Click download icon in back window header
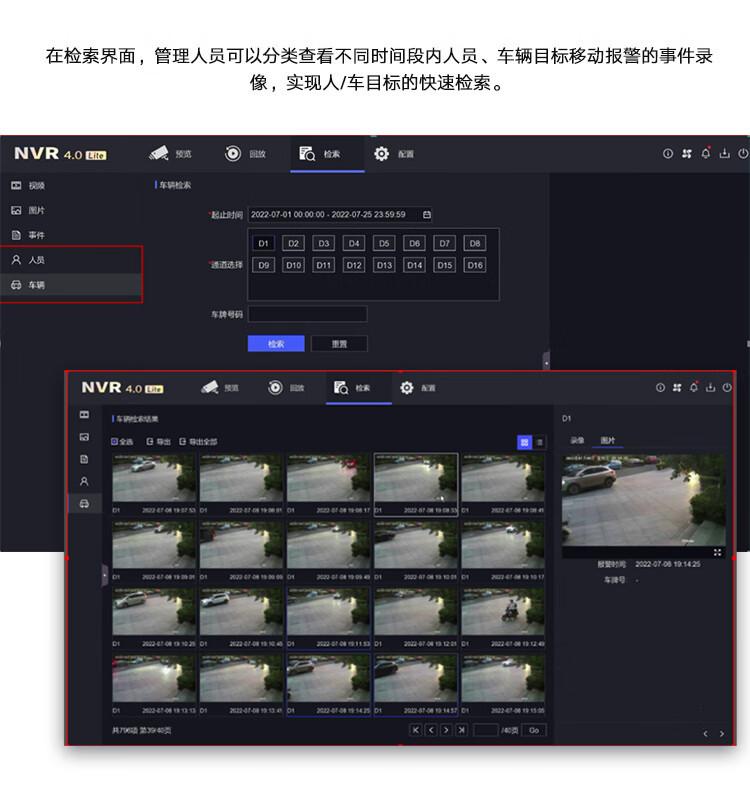Viewport: 750px width, 799px height. click(725, 153)
